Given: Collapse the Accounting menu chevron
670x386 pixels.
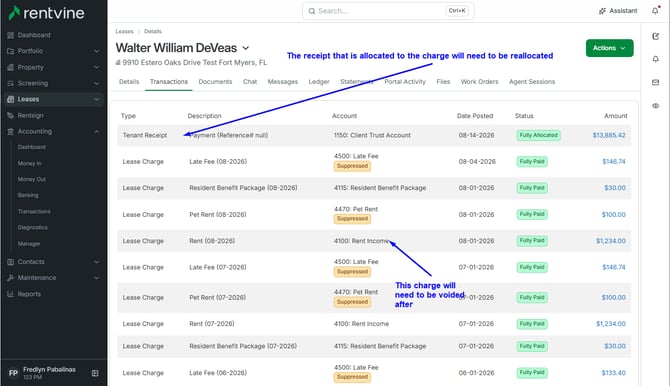Looking at the screenshot, I should [97, 132].
